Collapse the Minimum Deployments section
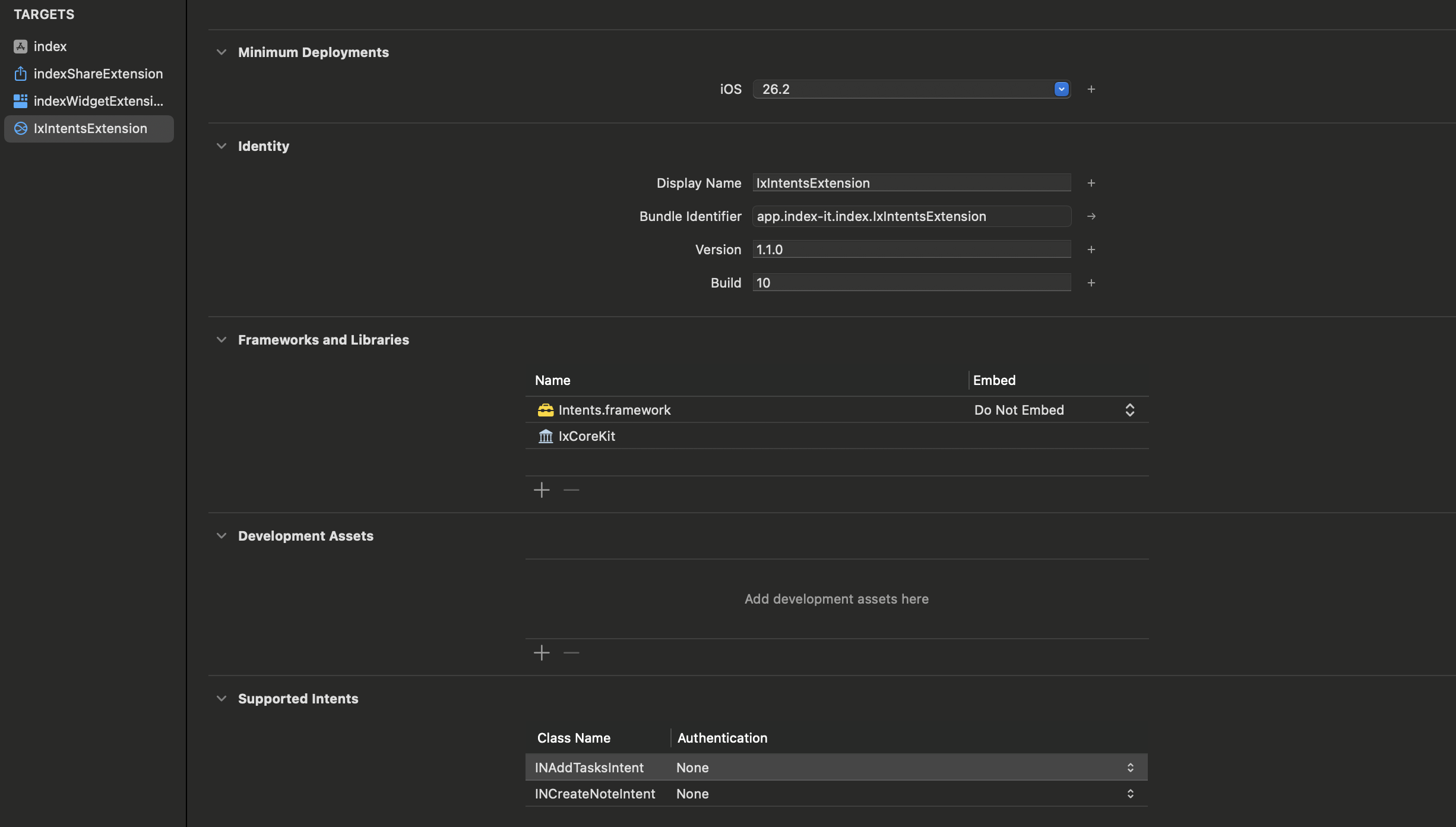The image size is (1456, 827). 221,52
